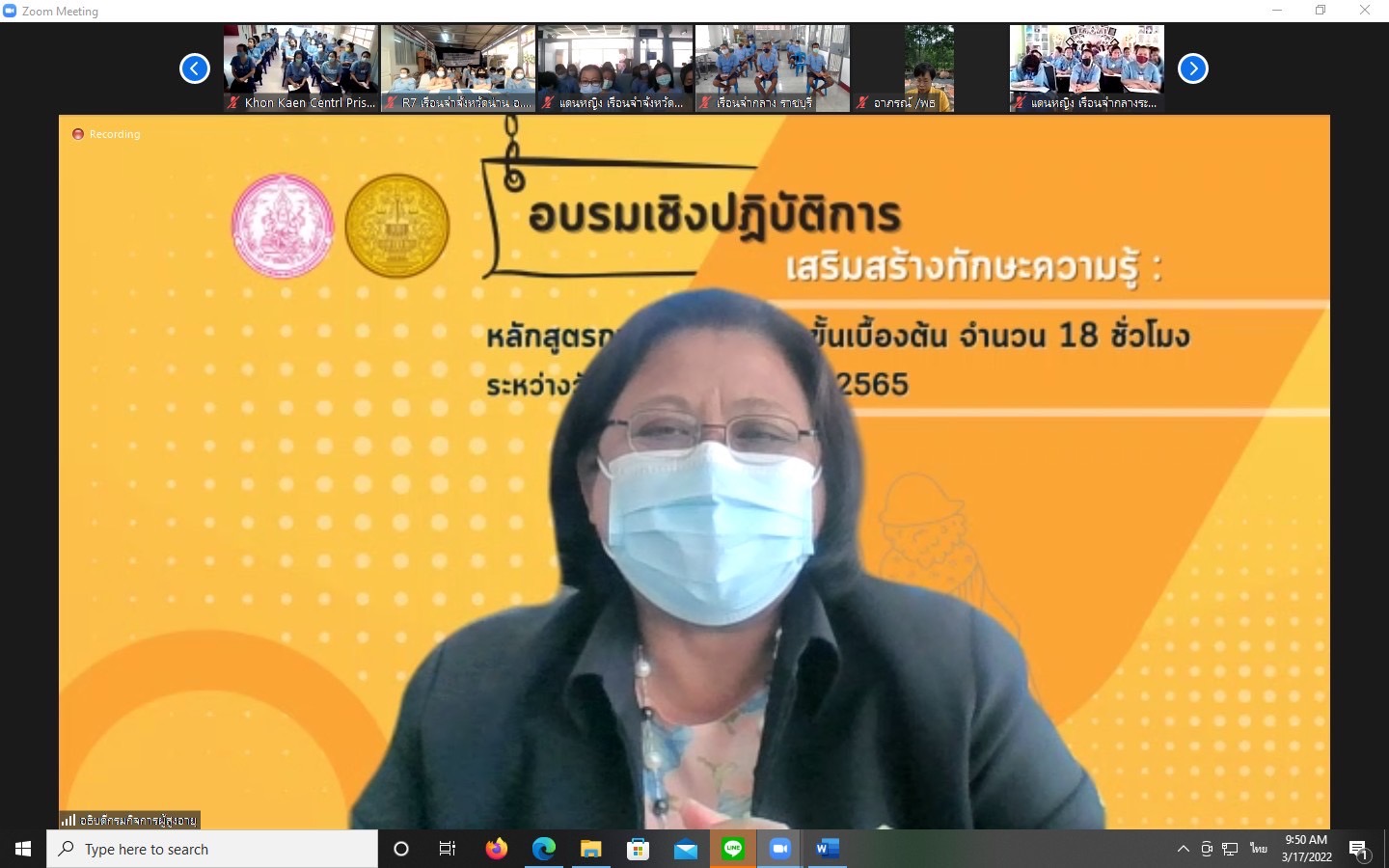
Task: Open File Explorer from the taskbar
Action: (x=590, y=849)
